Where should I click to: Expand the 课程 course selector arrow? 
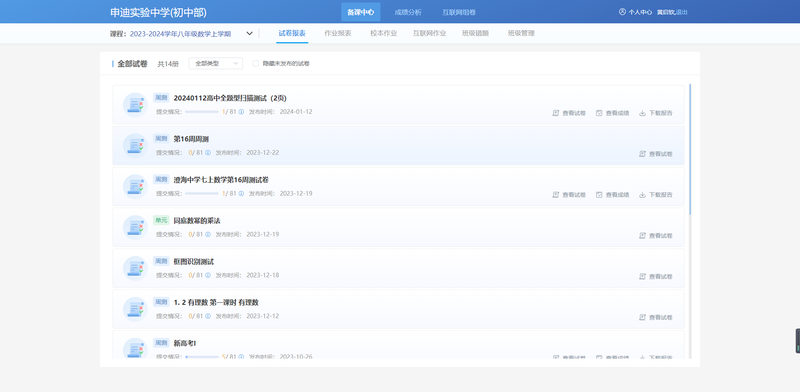point(249,34)
